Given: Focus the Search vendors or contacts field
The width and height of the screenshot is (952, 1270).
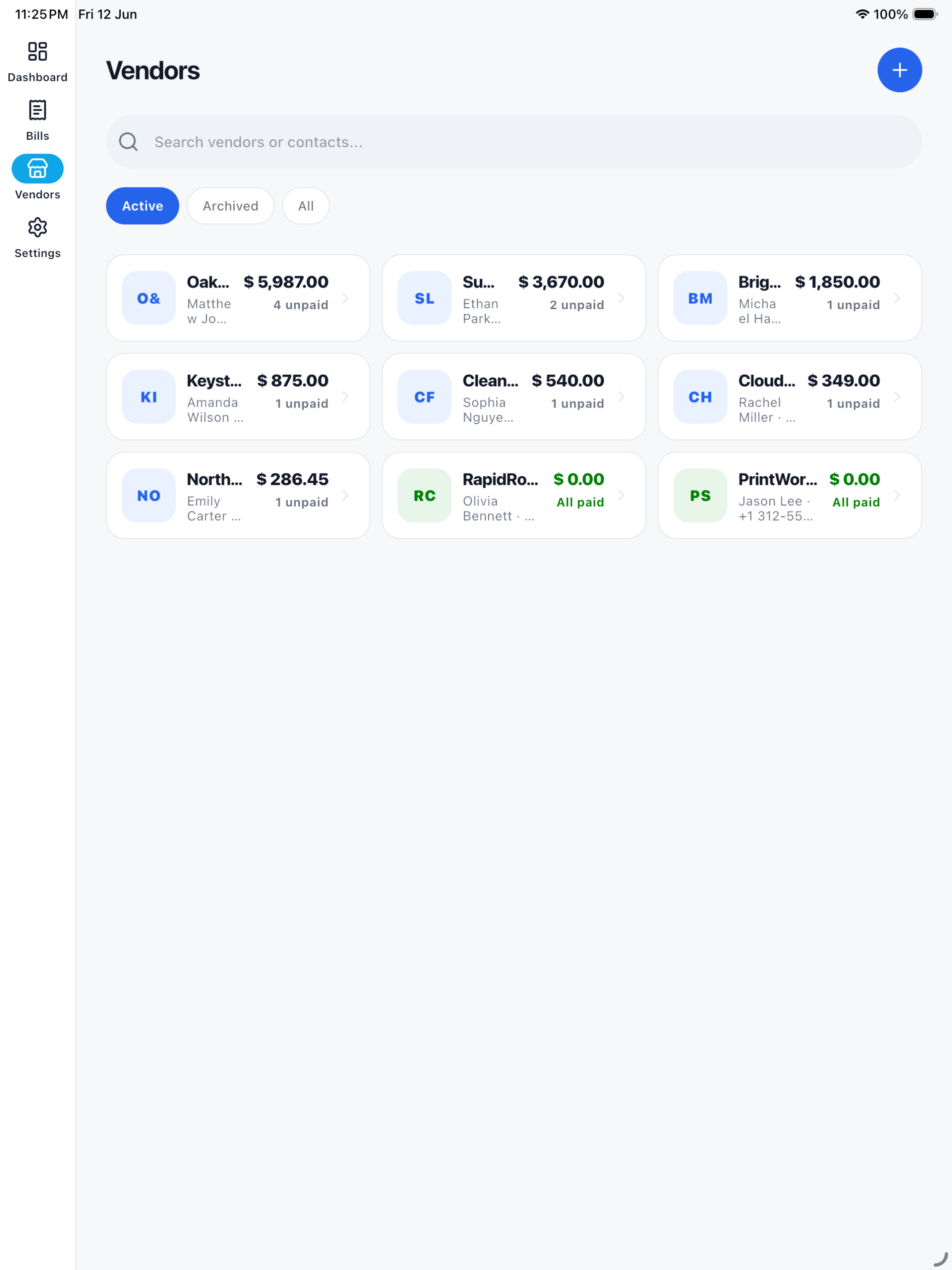Looking at the screenshot, I should click(513, 142).
